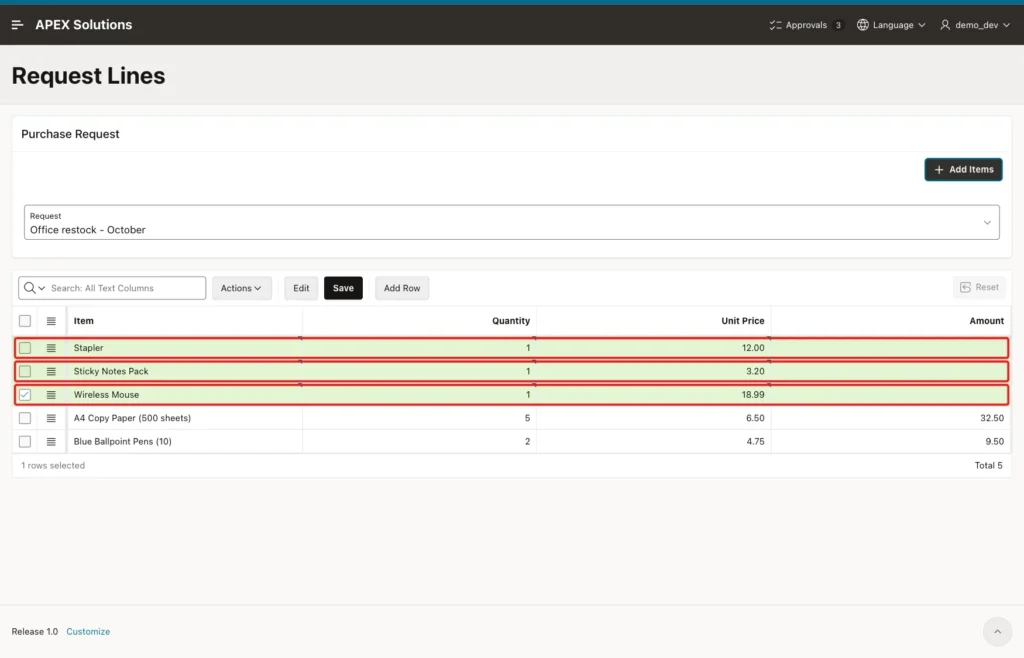This screenshot has width=1024, height=658.
Task: Open the Approvals list
Action: point(807,25)
